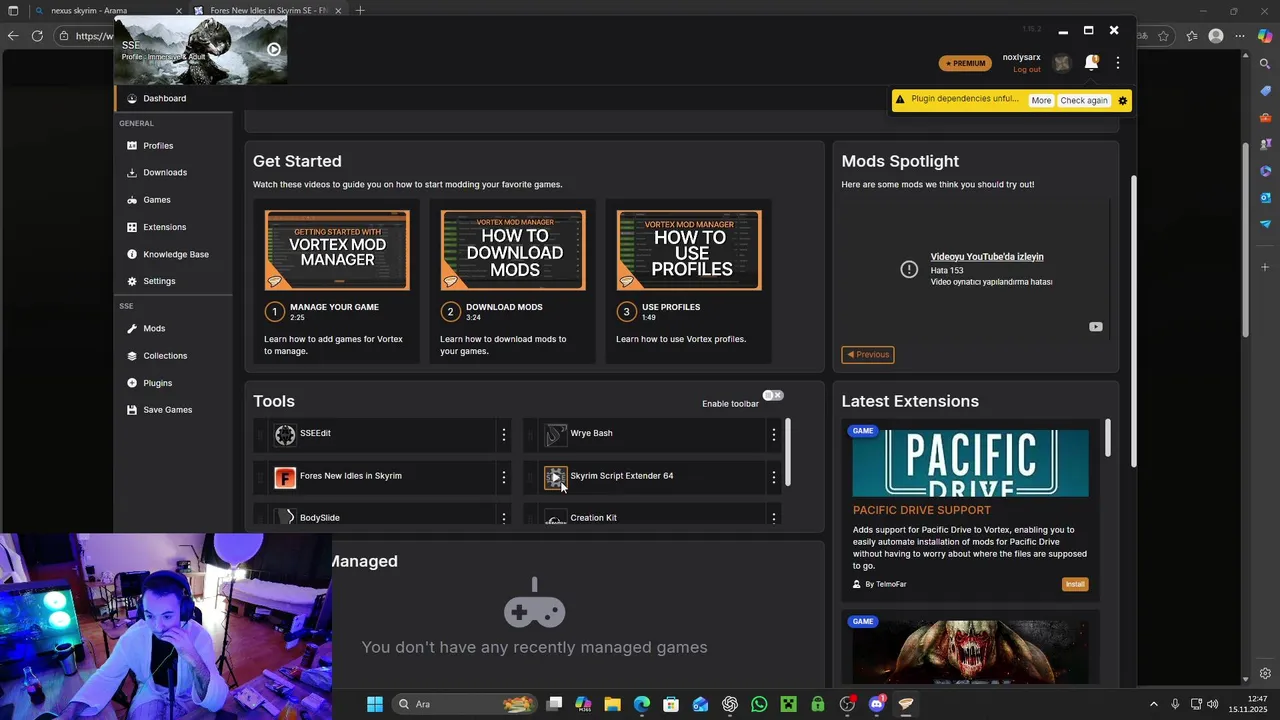Click the Tools list scrollbar
Viewport: 1280px width, 720px height.
788,452
